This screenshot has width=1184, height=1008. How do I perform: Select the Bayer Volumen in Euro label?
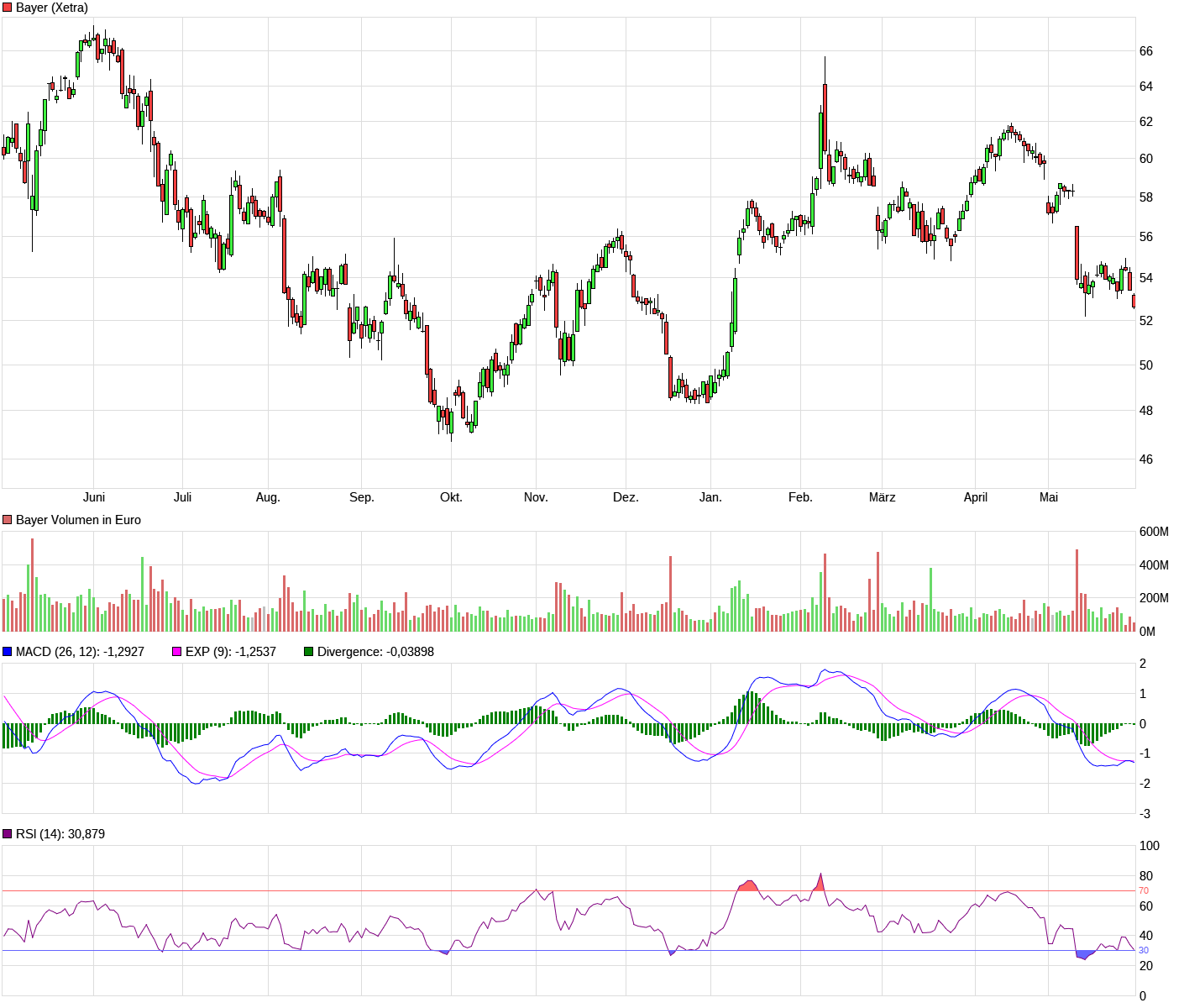(x=78, y=520)
